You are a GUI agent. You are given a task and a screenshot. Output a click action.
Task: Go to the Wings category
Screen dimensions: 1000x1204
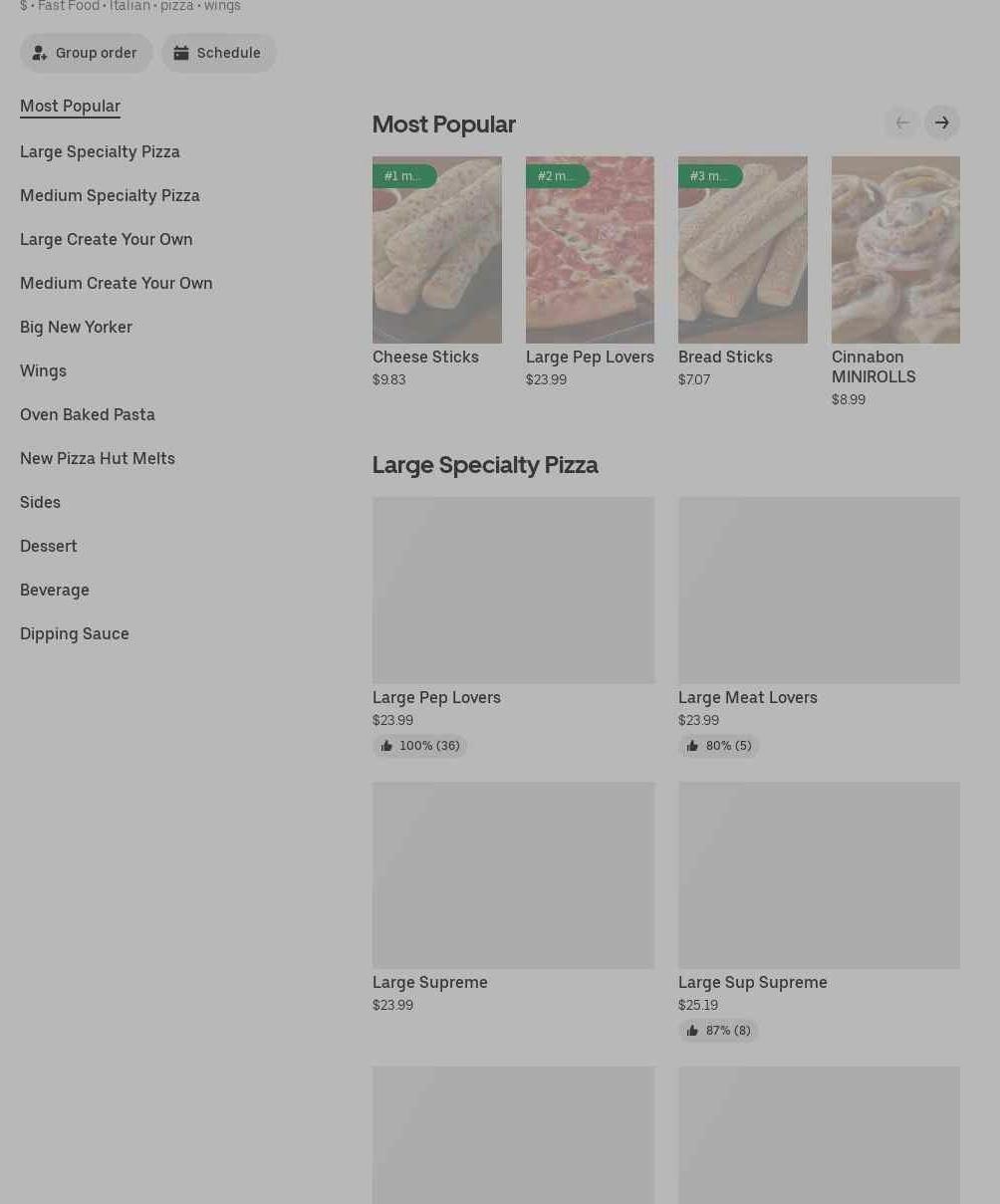43,370
